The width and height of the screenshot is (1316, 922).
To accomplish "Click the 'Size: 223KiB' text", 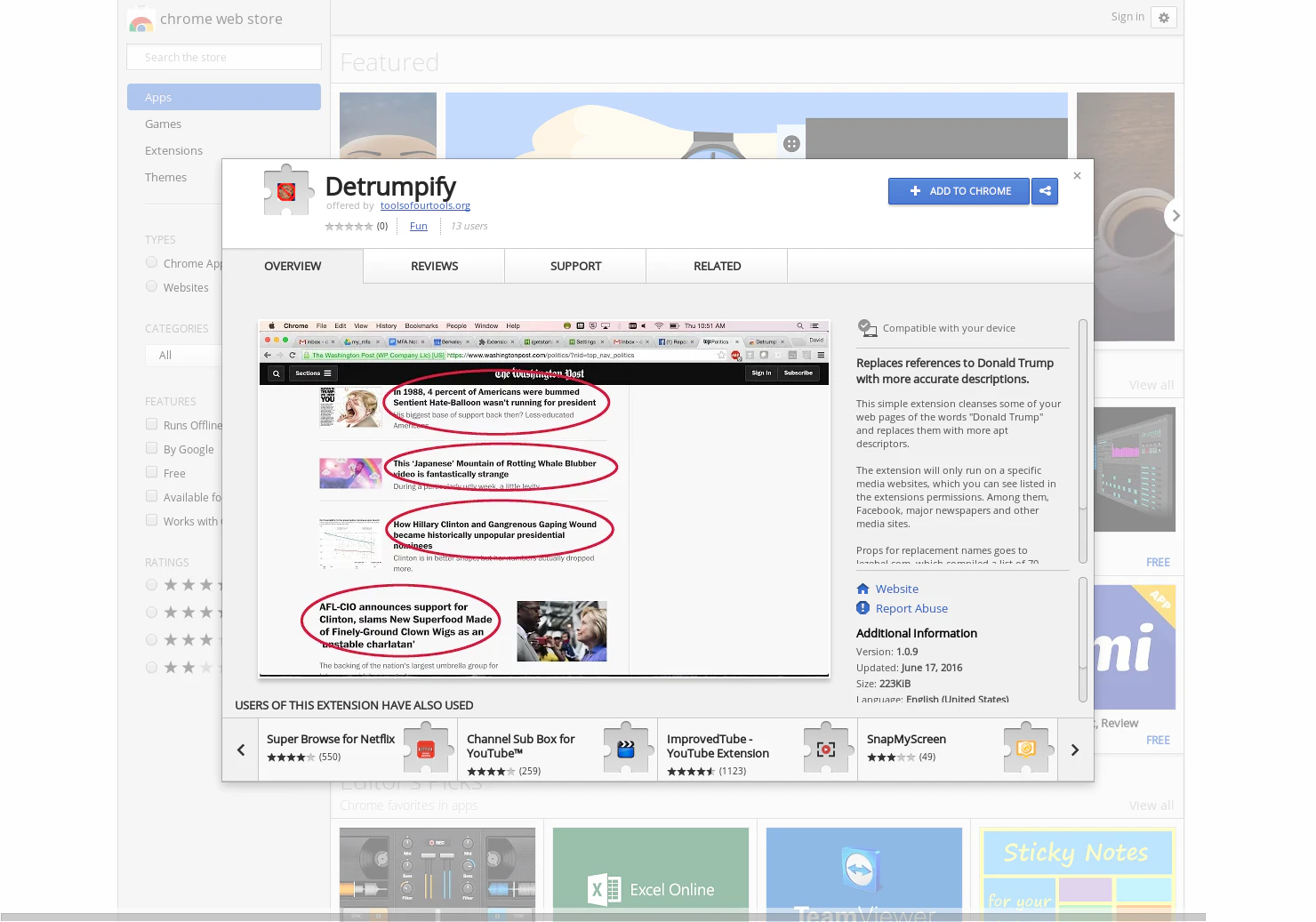I will pyautogui.click(x=883, y=684).
